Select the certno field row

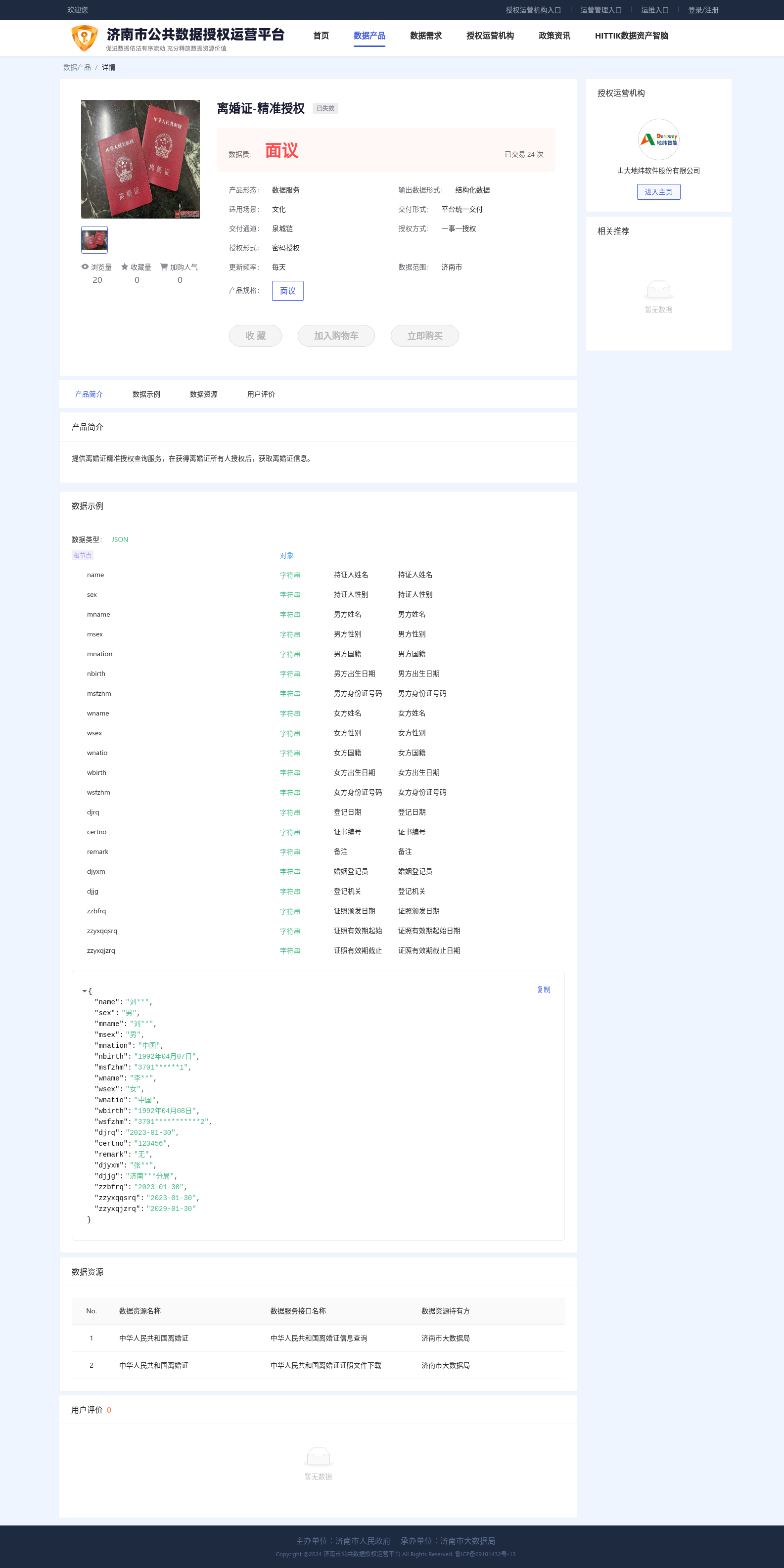point(318,832)
